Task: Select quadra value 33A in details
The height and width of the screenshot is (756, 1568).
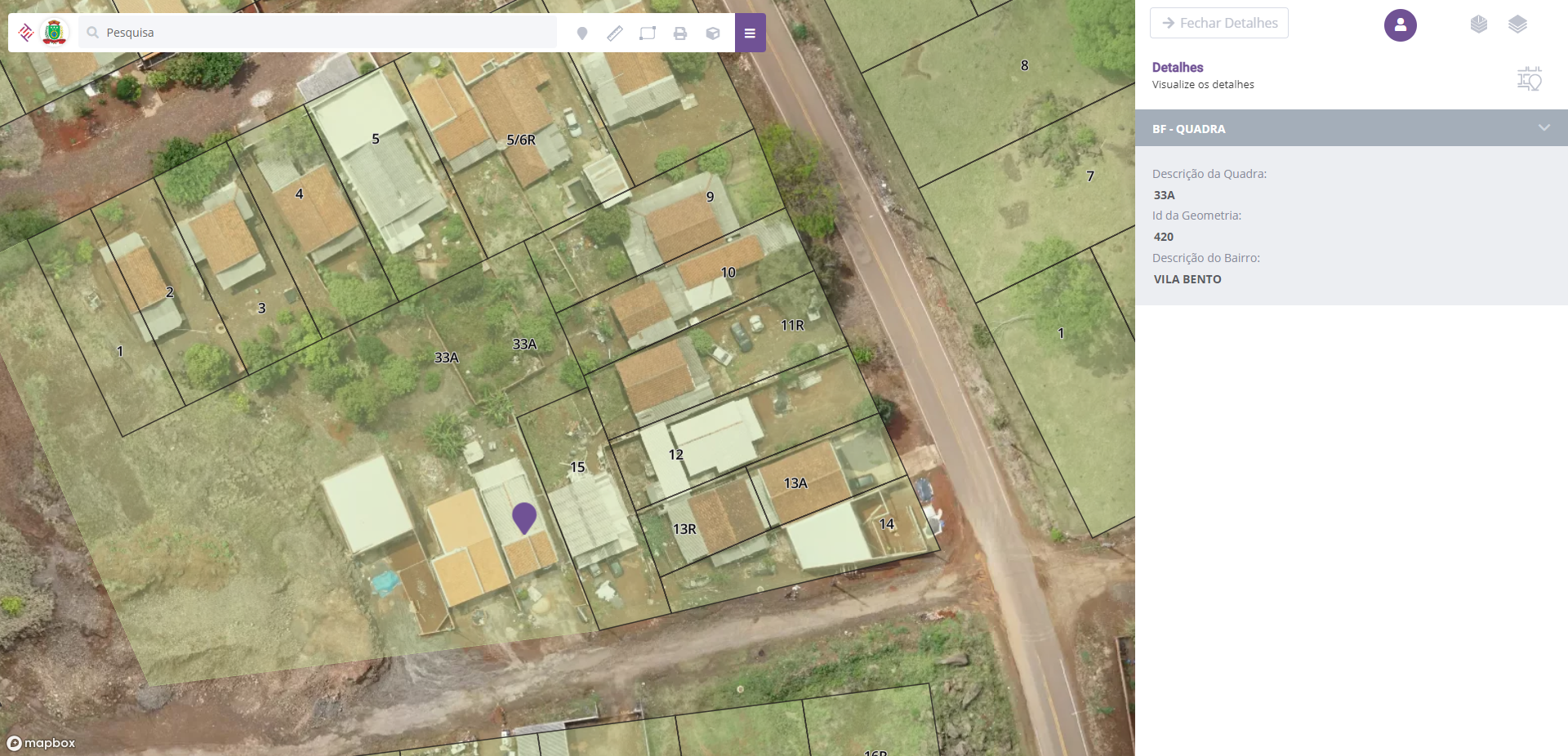Action: (1165, 195)
